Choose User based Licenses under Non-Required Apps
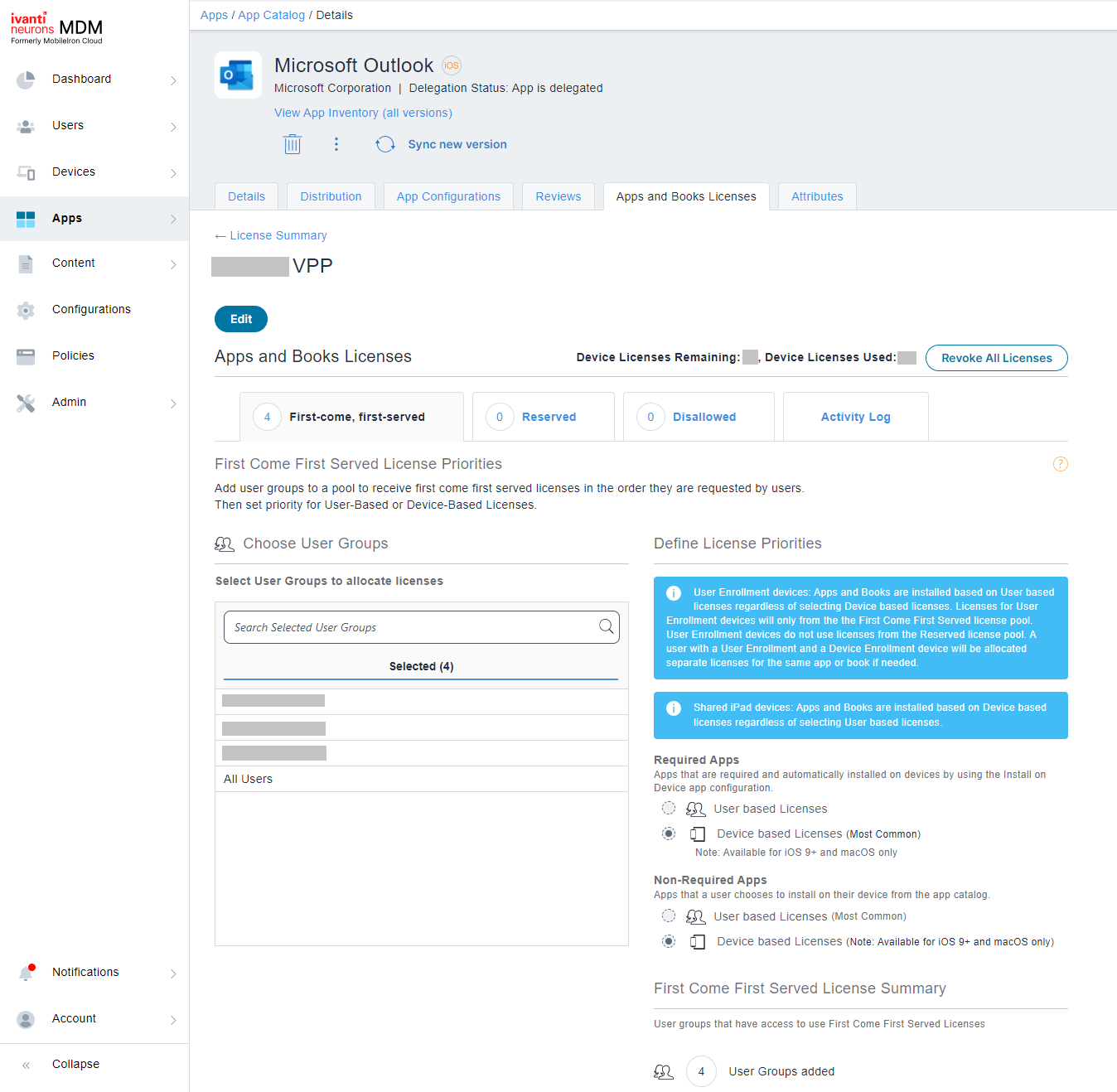This screenshot has width=1117, height=1092. pos(669,916)
